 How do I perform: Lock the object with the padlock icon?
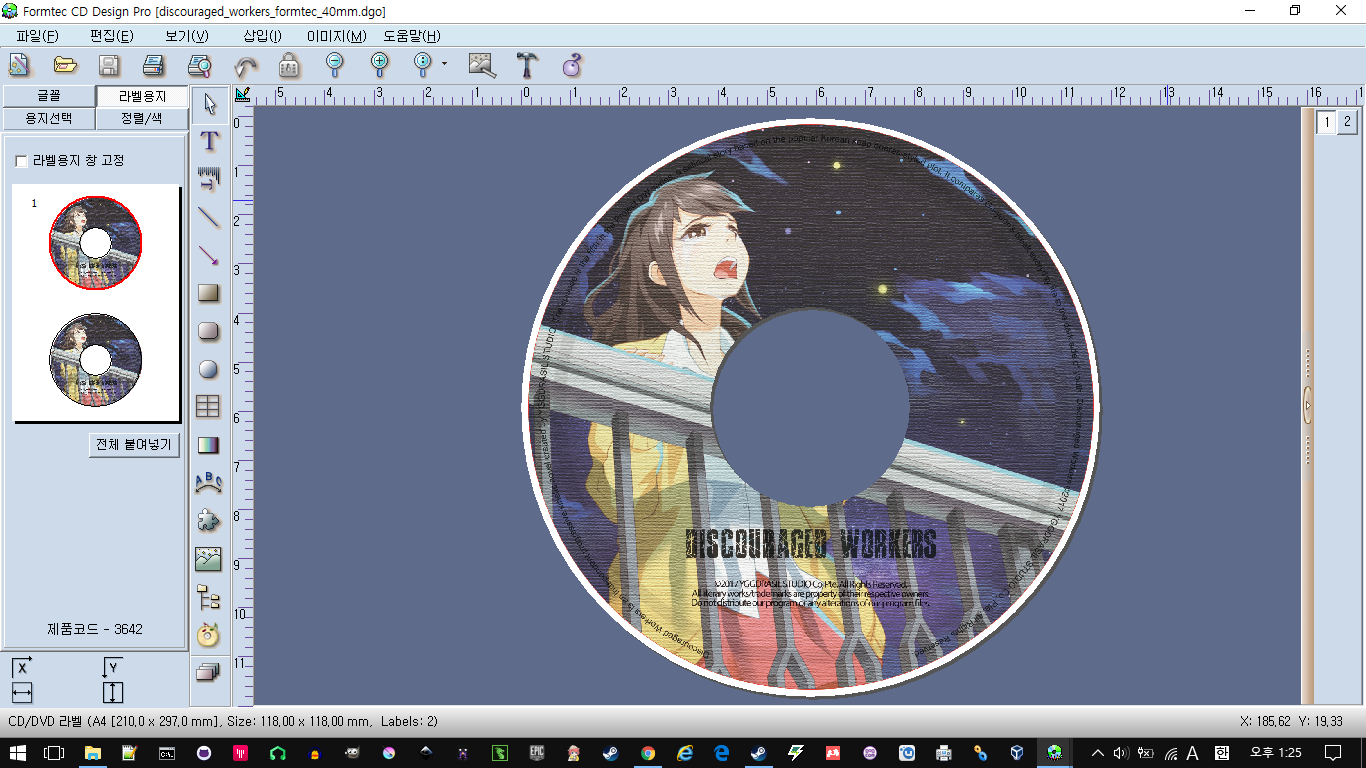click(x=289, y=66)
